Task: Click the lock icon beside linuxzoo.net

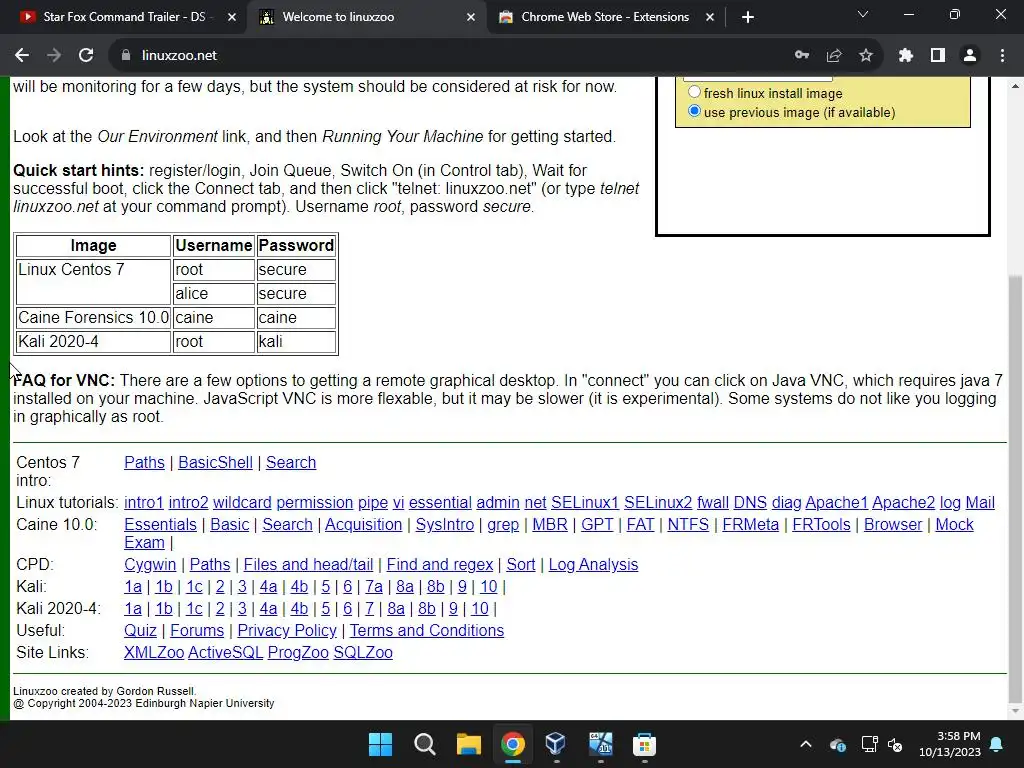Action: tap(126, 56)
